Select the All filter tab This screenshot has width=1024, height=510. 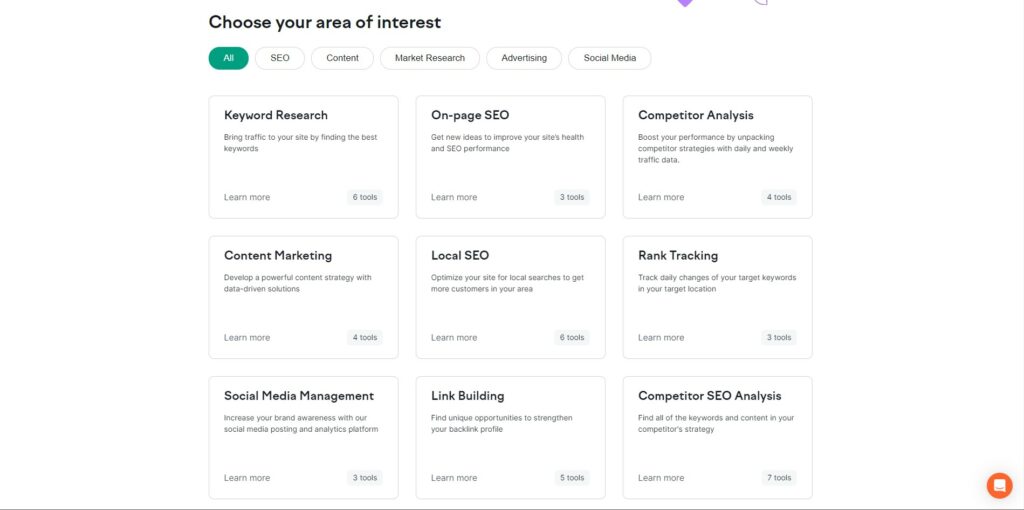pyautogui.click(x=229, y=58)
